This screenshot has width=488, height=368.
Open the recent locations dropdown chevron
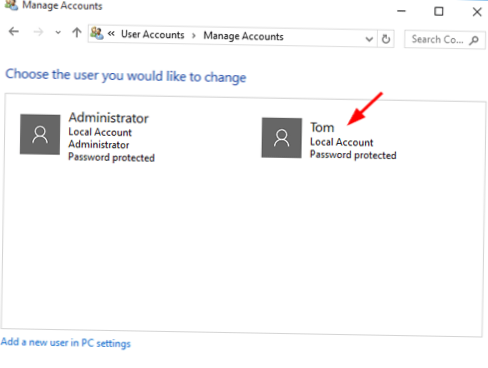click(58, 32)
